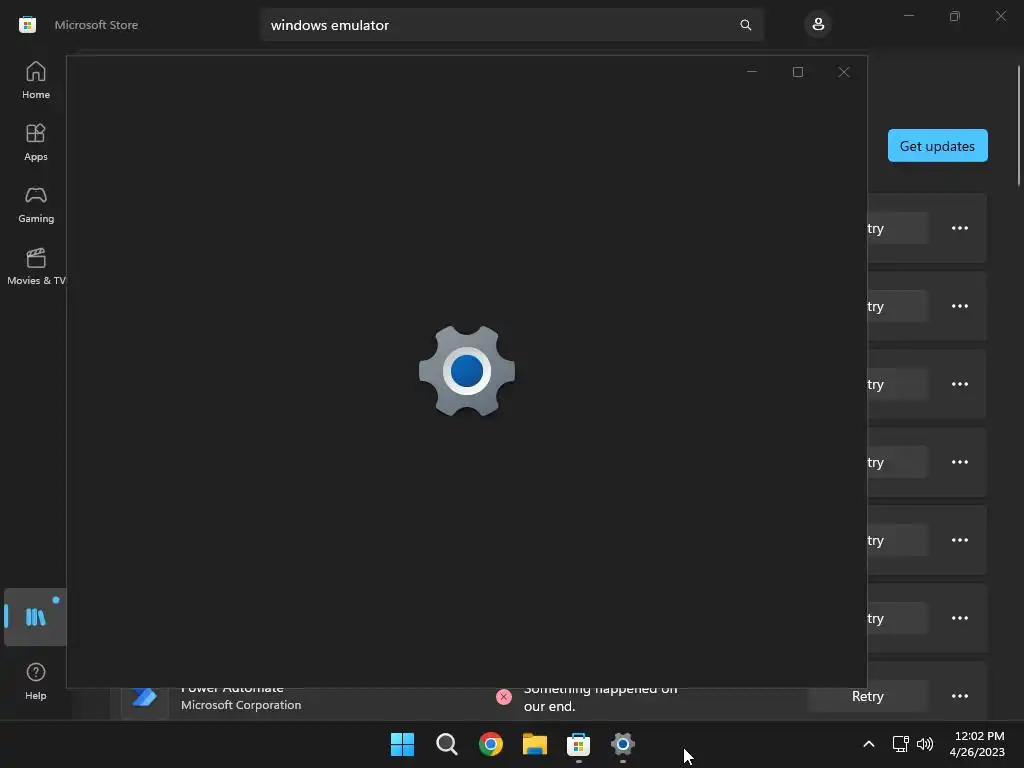The image size is (1024, 768).
Task: Show hidden system tray icons
Action: [x=869, y=744]
